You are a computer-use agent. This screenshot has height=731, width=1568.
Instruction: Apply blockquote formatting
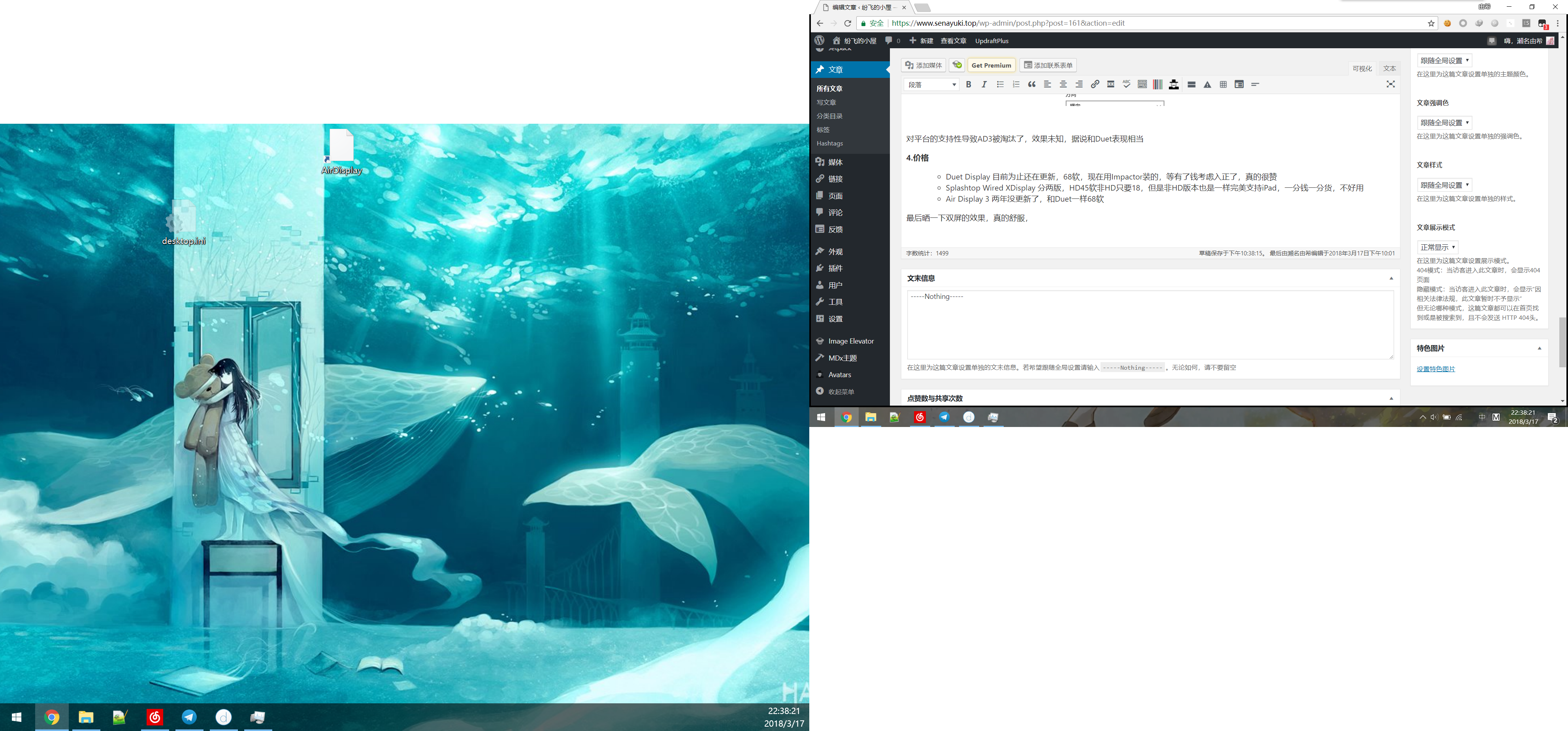[x=1032, y=85]
